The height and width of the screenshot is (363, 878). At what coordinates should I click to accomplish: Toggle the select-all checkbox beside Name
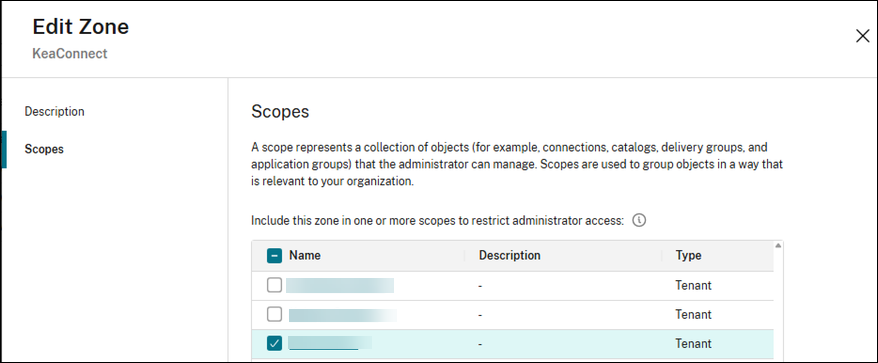tap(274, 255)
